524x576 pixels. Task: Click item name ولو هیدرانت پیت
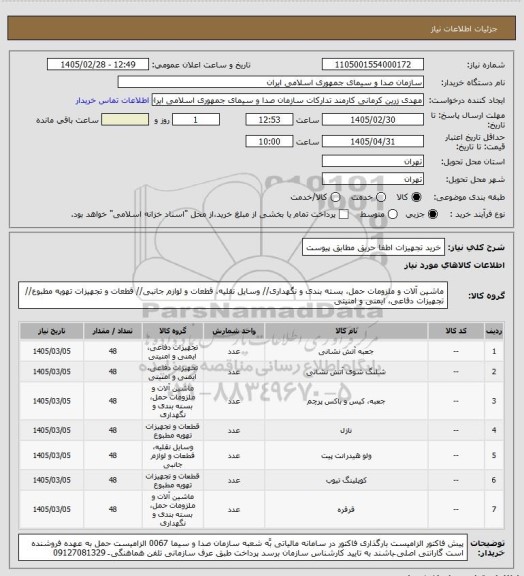pyautogui.click(x=346, y=456)
